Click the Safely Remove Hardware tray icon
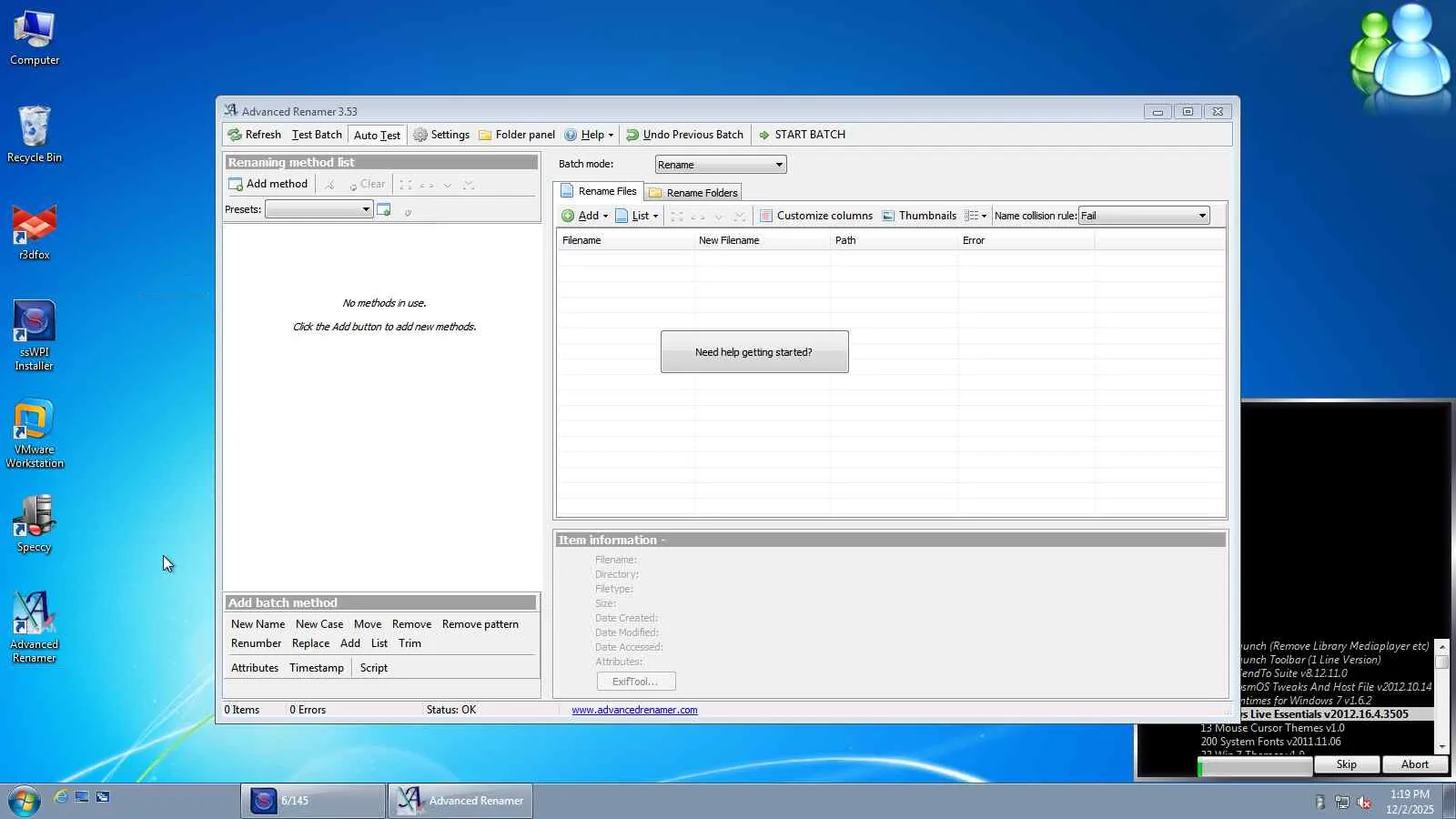Viewport: 1456px width, 819px height. pos(1320,802)
